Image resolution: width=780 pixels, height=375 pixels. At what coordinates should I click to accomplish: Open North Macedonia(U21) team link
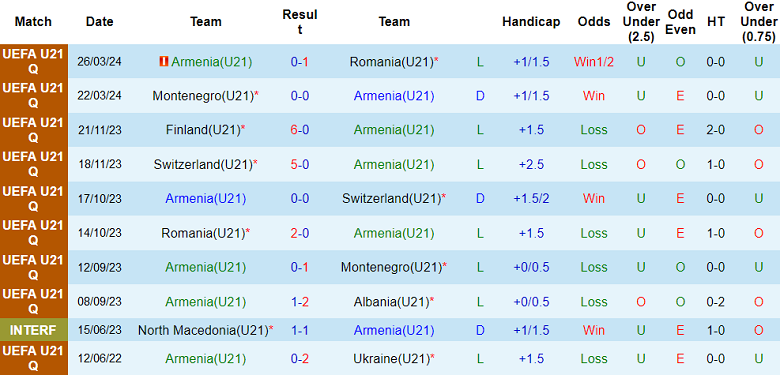pyautogui.click(x=203, y=330)
